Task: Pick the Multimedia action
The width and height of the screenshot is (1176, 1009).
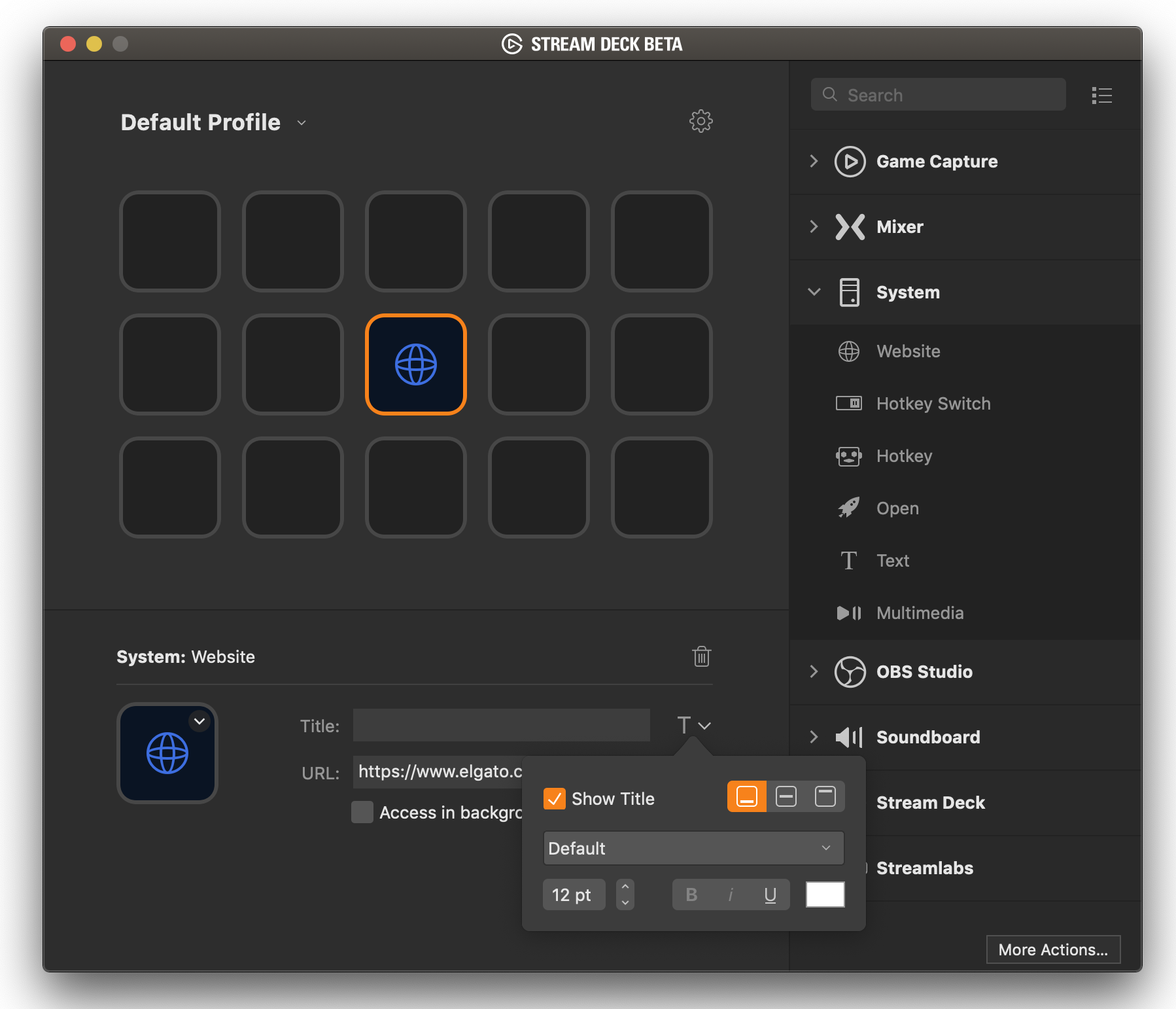Action: [919, 613]
